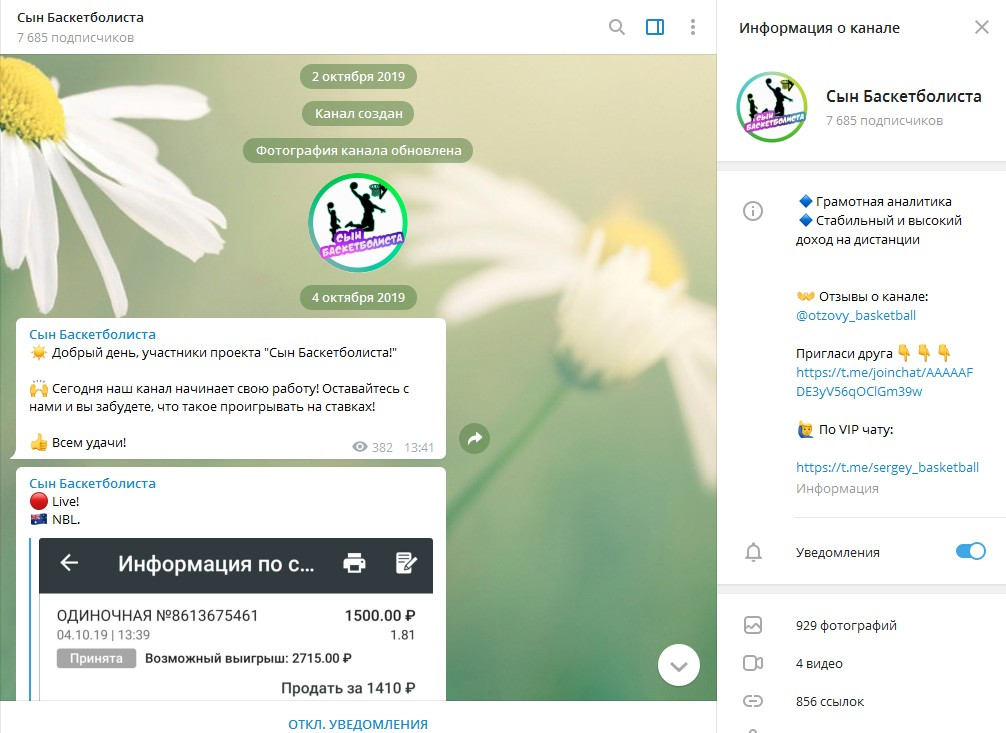The height and width of the screenshot is (733, 1006).
Task: Click the Грамотная аналитика description line
Action: click(883, 202)
